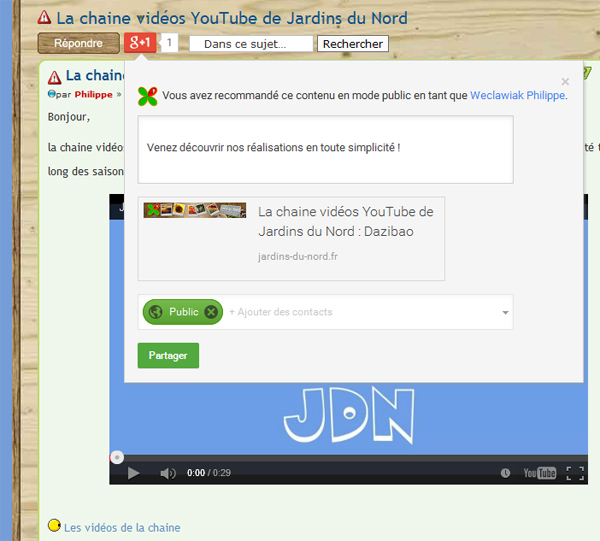Click the Public globe icon

pyautogui.click(x=155, y=312)
